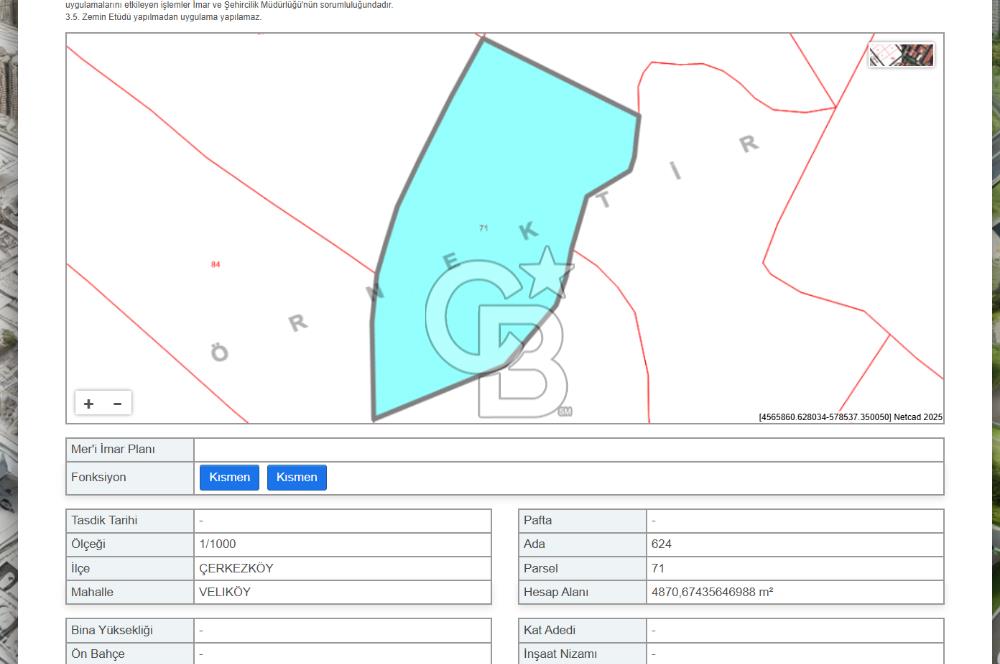Screen dimensions: 1000x664
Task: Click parcel label 71 on the map
Action: click(x=483, y=228)
